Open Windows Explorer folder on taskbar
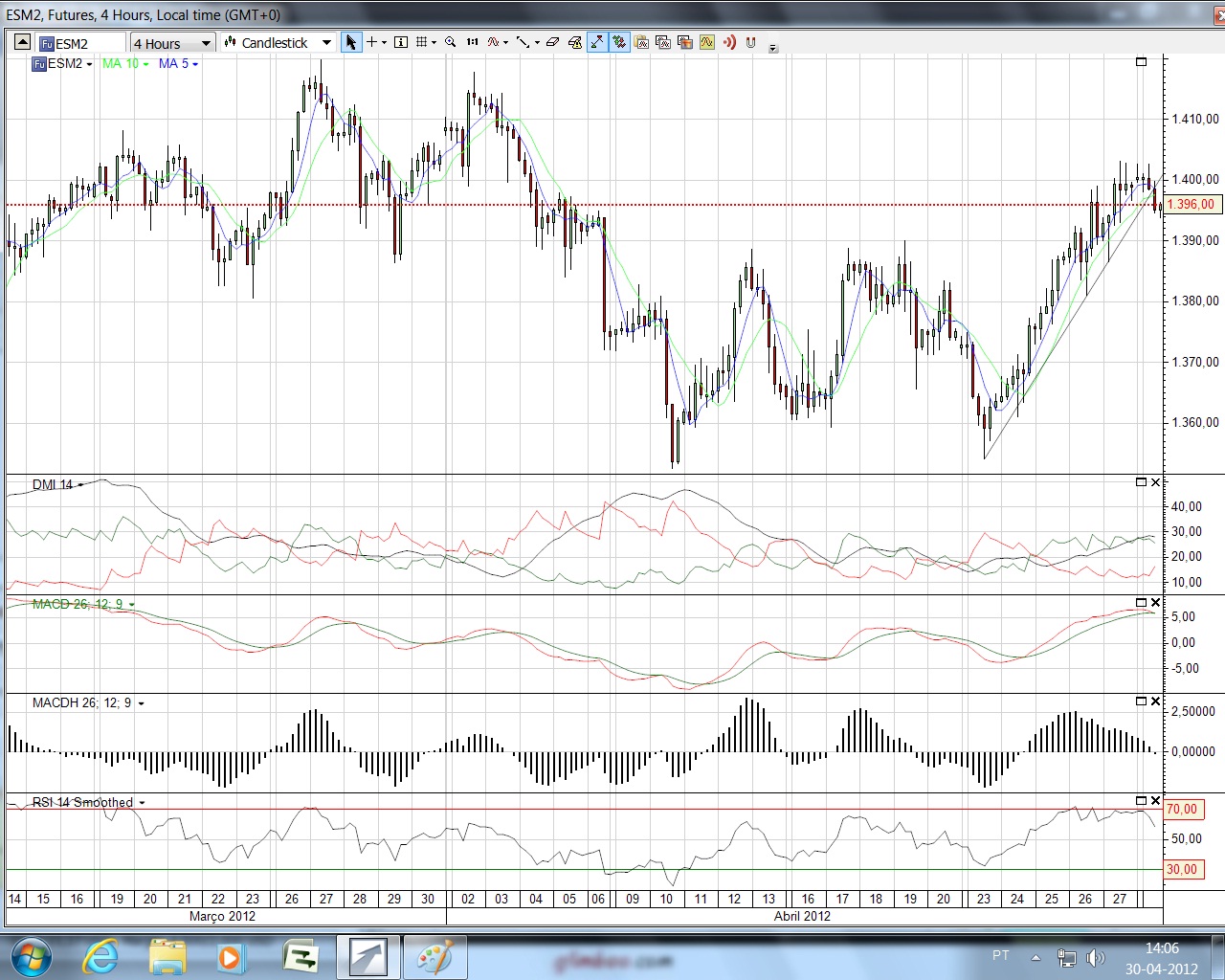Screen dimensions: 1225x980 167,957
